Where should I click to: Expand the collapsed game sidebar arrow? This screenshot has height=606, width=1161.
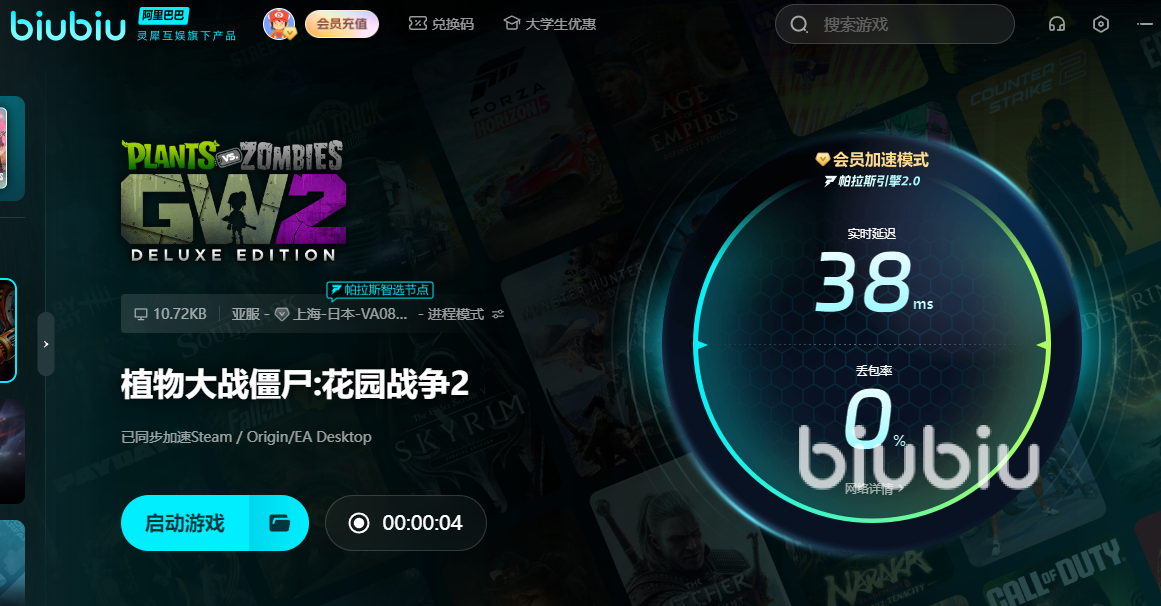coord(46,344)
